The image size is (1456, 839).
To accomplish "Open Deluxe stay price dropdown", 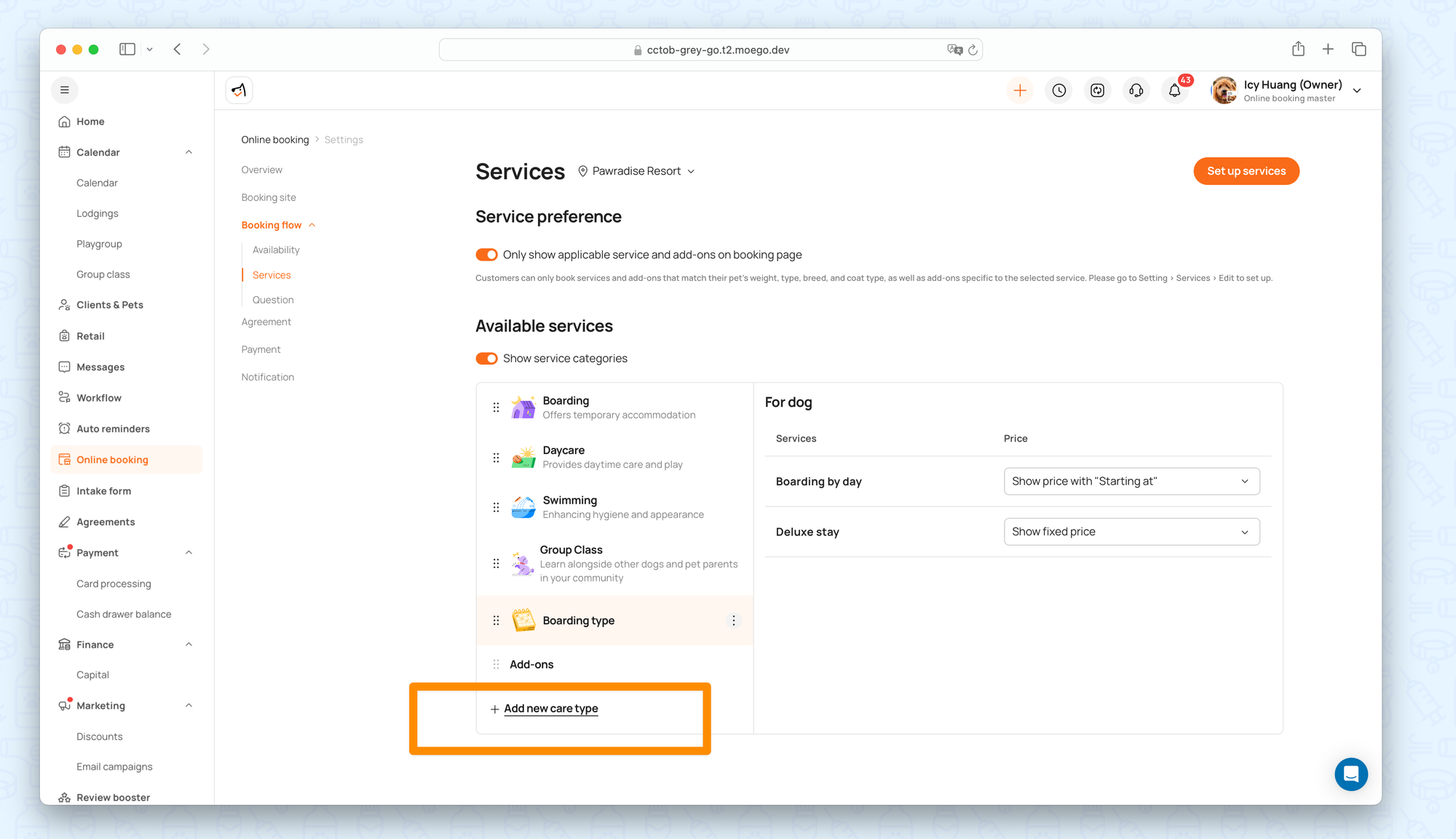I will 1131,532.
